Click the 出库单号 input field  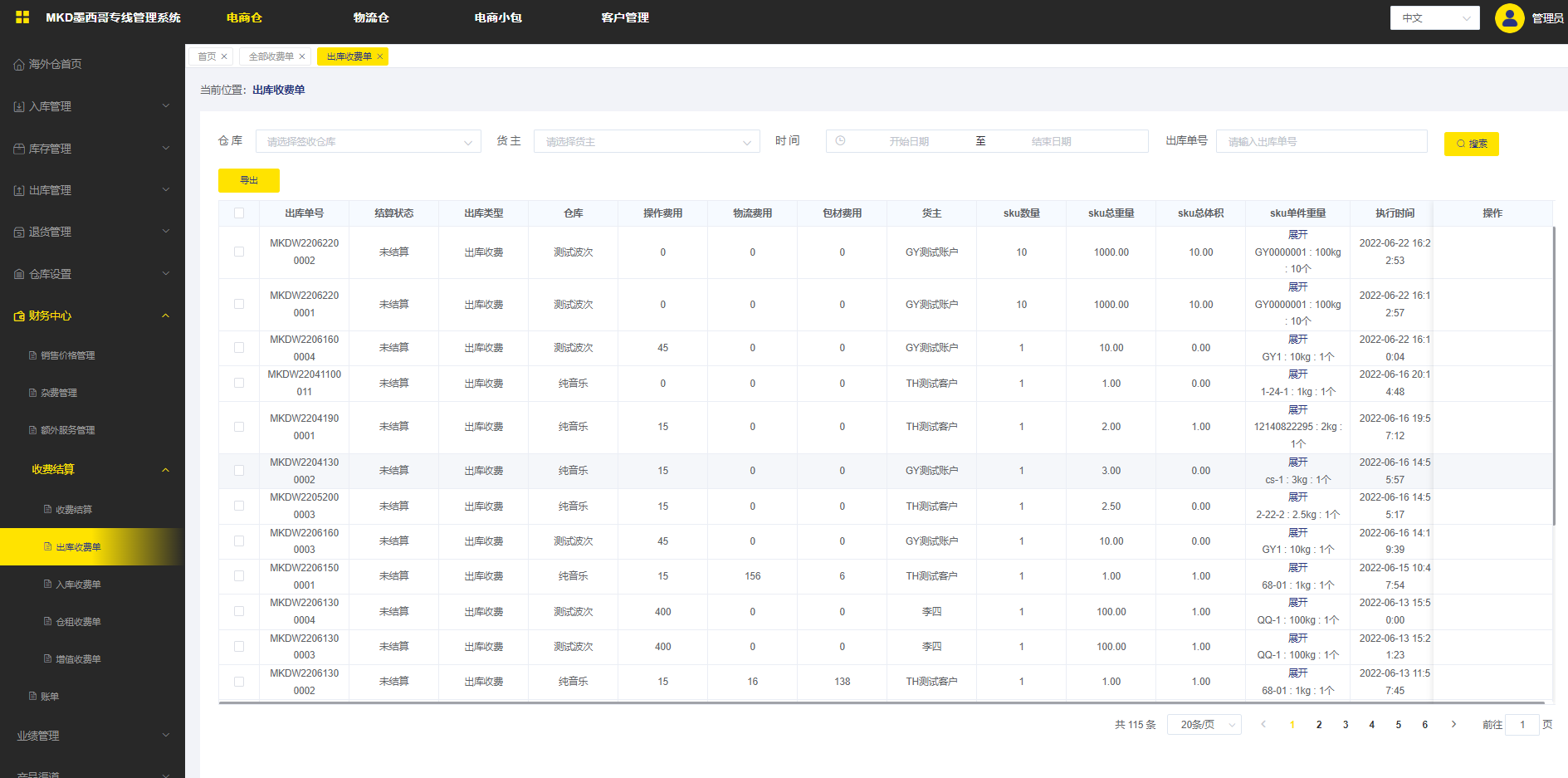pyautogui.click(x=1321, y=142)
